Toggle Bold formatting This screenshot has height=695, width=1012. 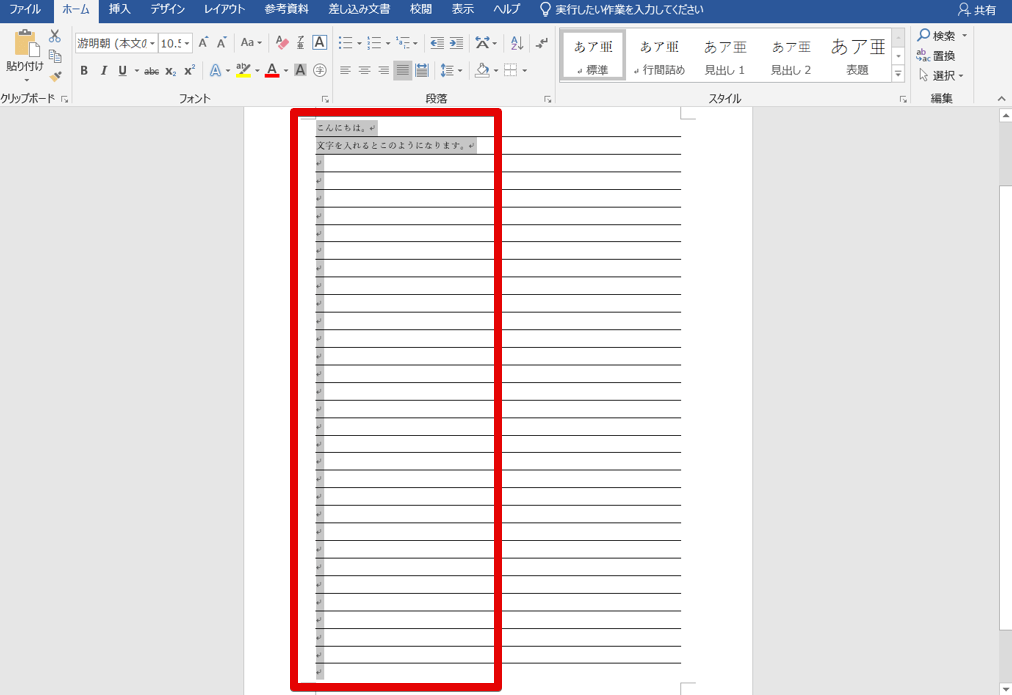[84, 71]
